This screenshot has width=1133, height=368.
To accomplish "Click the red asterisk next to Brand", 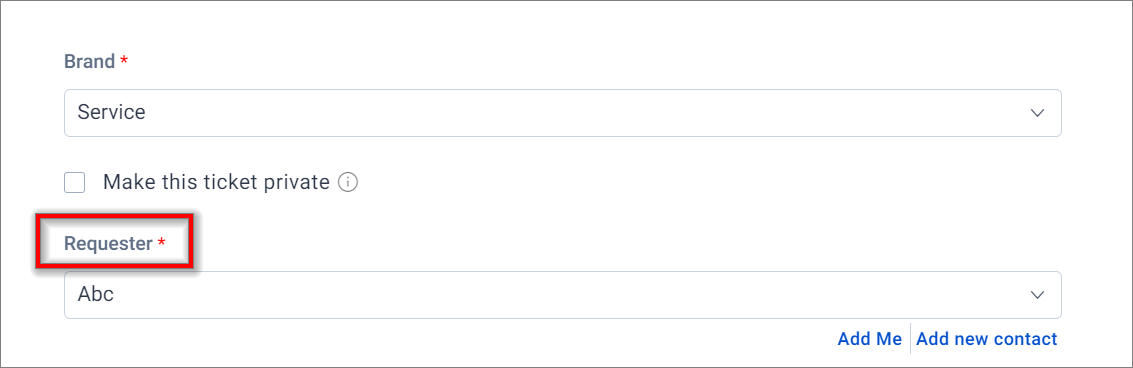I will coord(124,61).
